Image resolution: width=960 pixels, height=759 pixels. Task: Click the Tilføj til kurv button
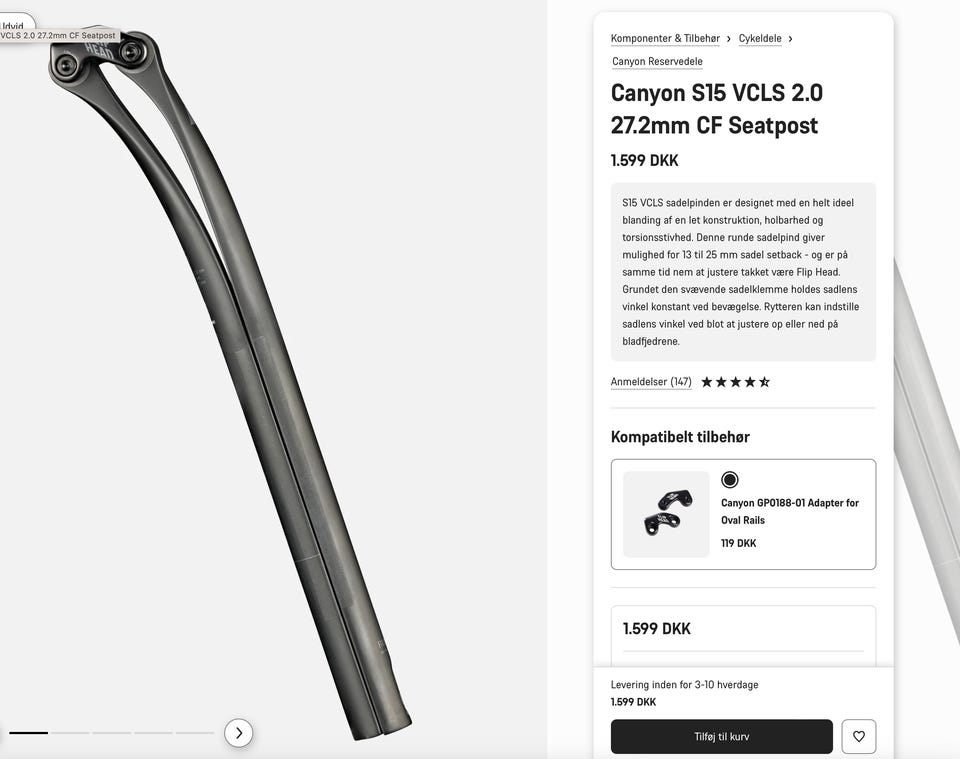click(x=721, y=736)
